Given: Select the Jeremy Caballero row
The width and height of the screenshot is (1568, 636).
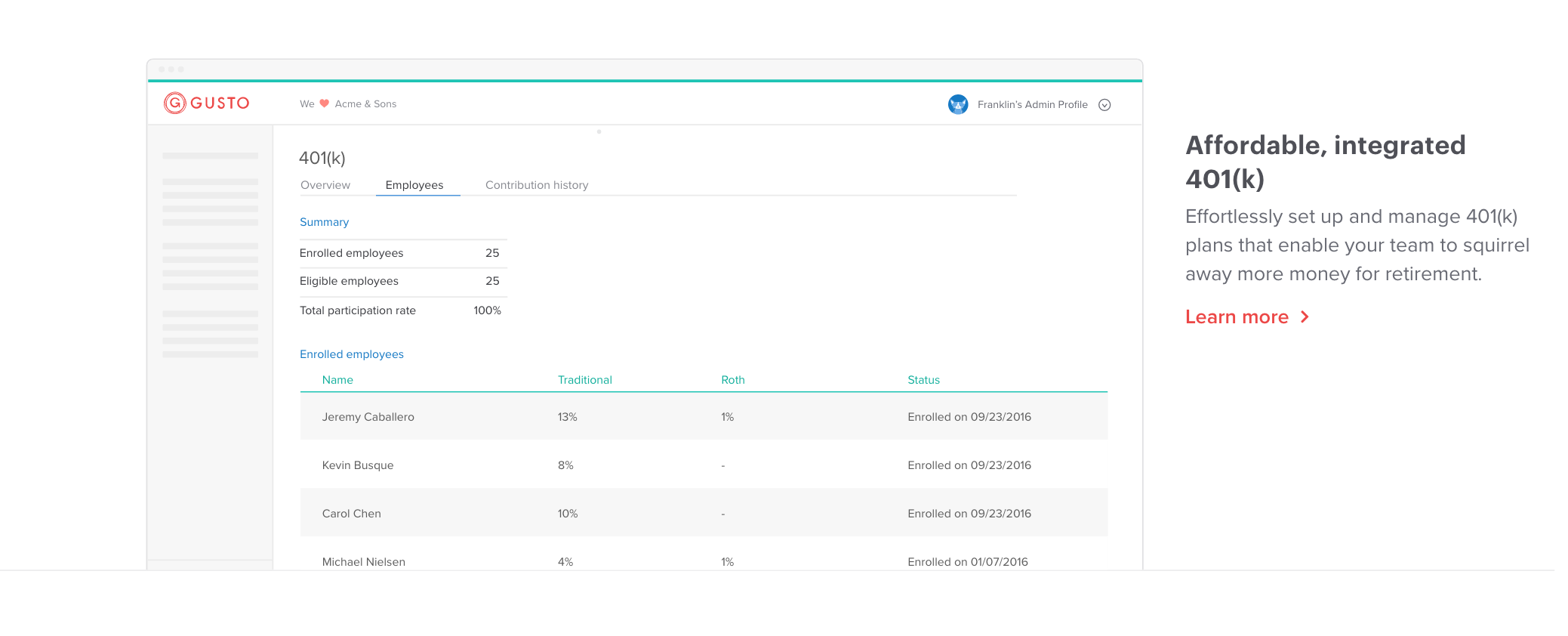Looking at the screenshot, I should (x=704, y=417).
